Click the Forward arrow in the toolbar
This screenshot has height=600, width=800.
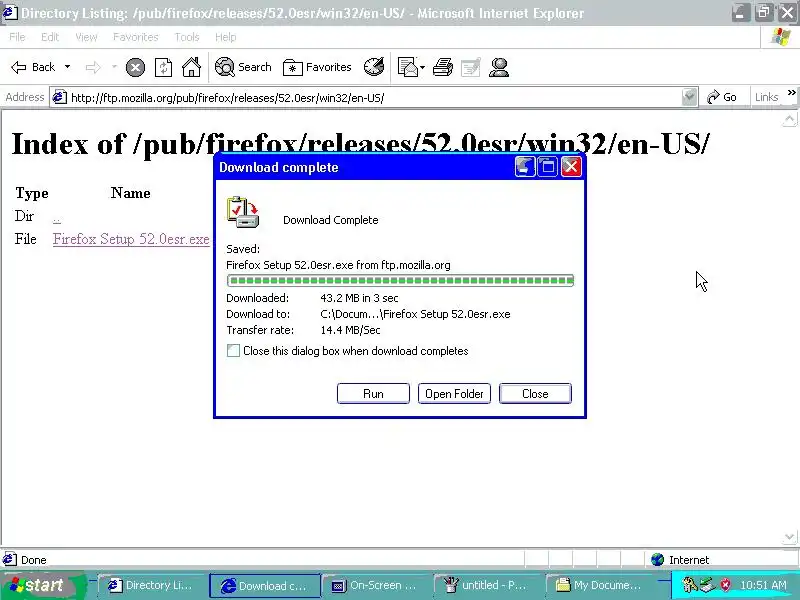click(x=93, y=67)
